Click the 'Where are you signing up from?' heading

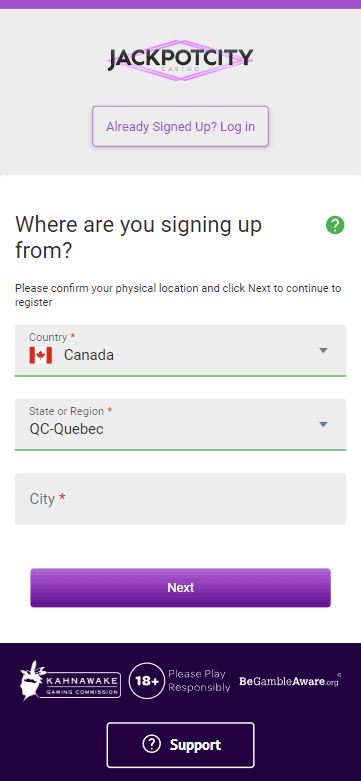[x=138, y=238]
